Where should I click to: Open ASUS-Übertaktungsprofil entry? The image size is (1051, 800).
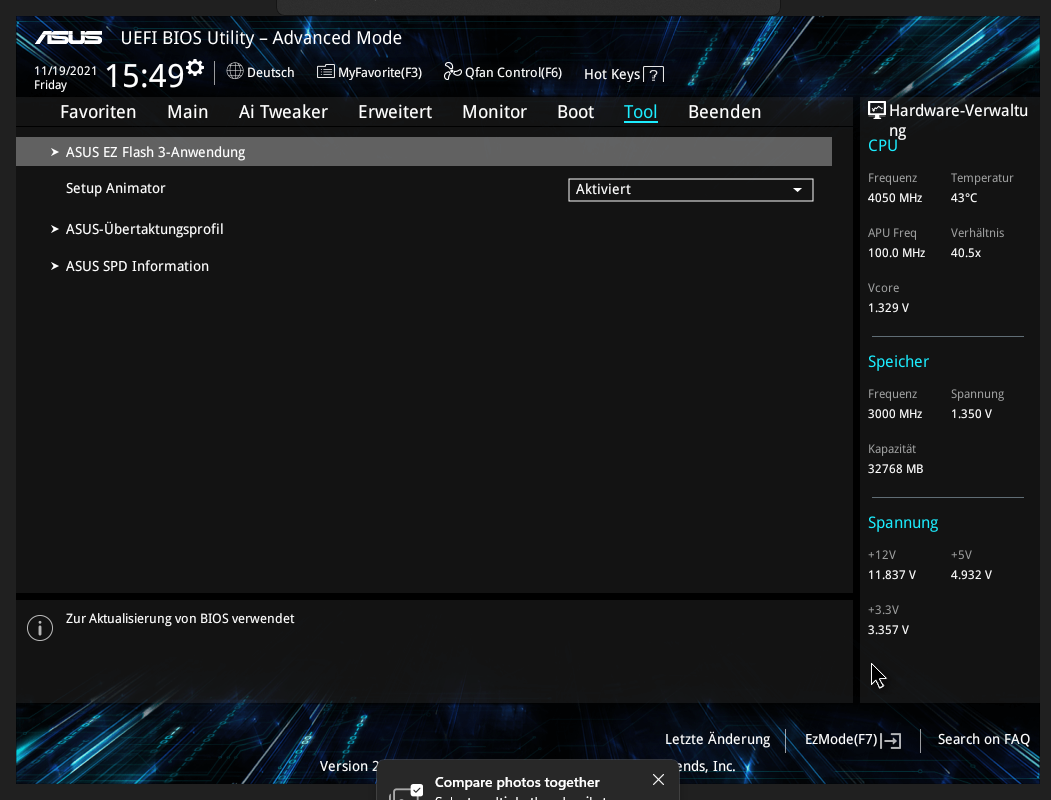(145, 229)
